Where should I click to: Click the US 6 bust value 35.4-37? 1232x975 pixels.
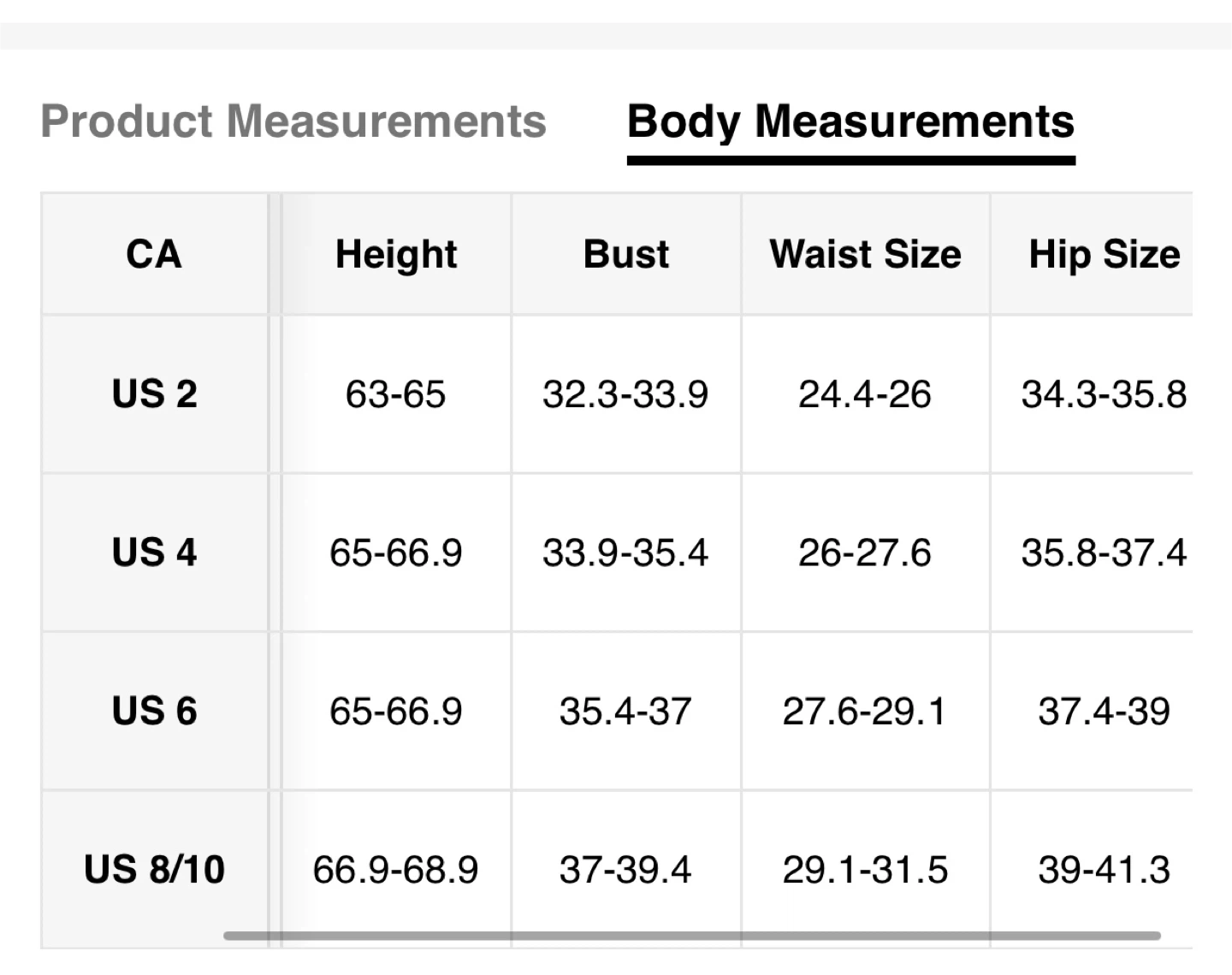(x=625, y=711)
